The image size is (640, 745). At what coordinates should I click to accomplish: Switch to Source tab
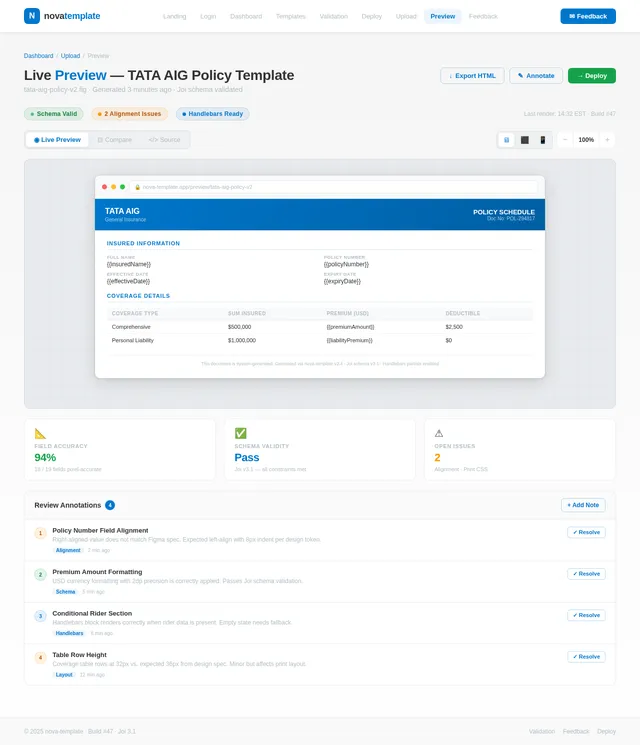[x=164, y=140]
